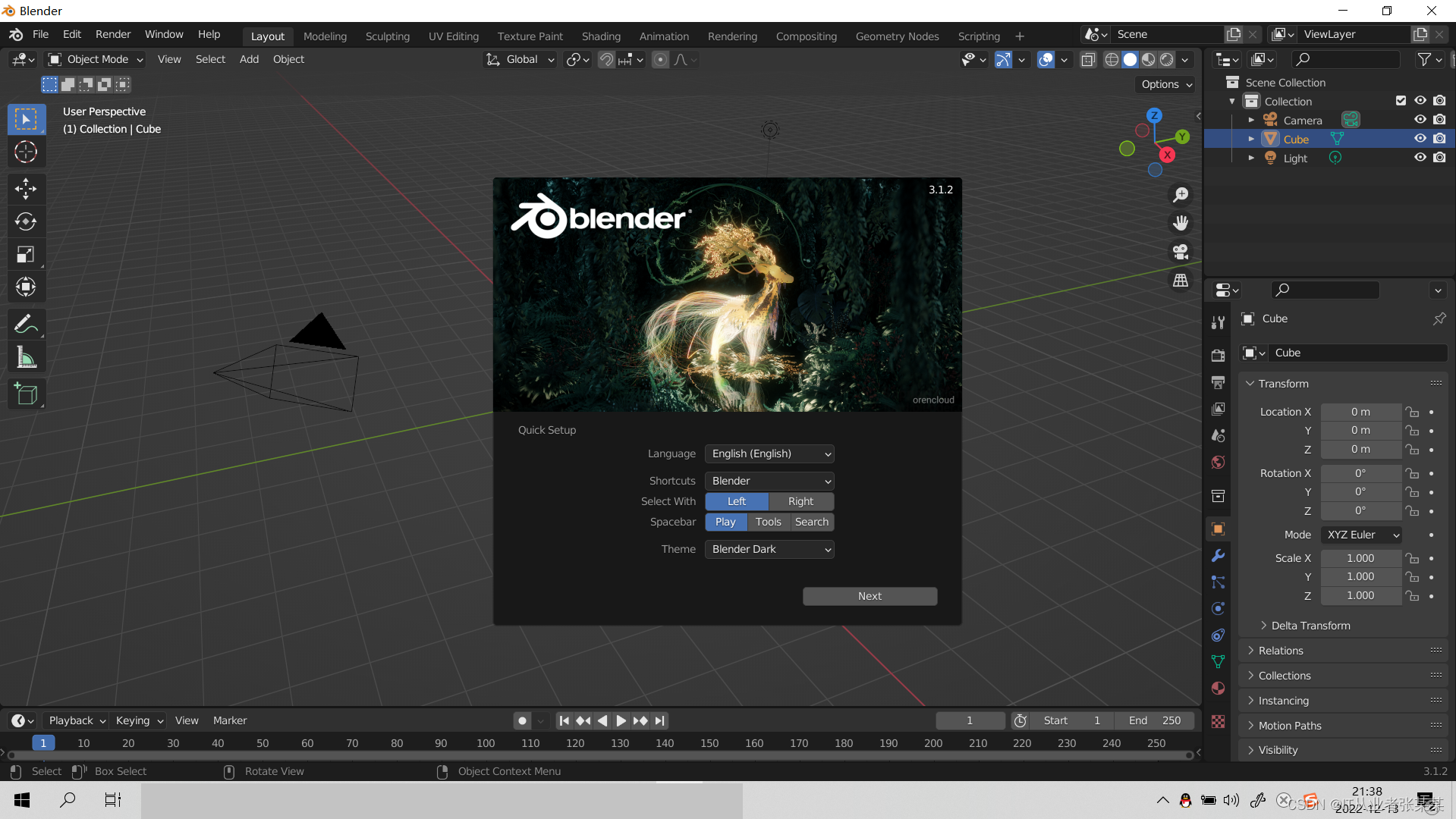Open the Render menu

pos(113,34)
